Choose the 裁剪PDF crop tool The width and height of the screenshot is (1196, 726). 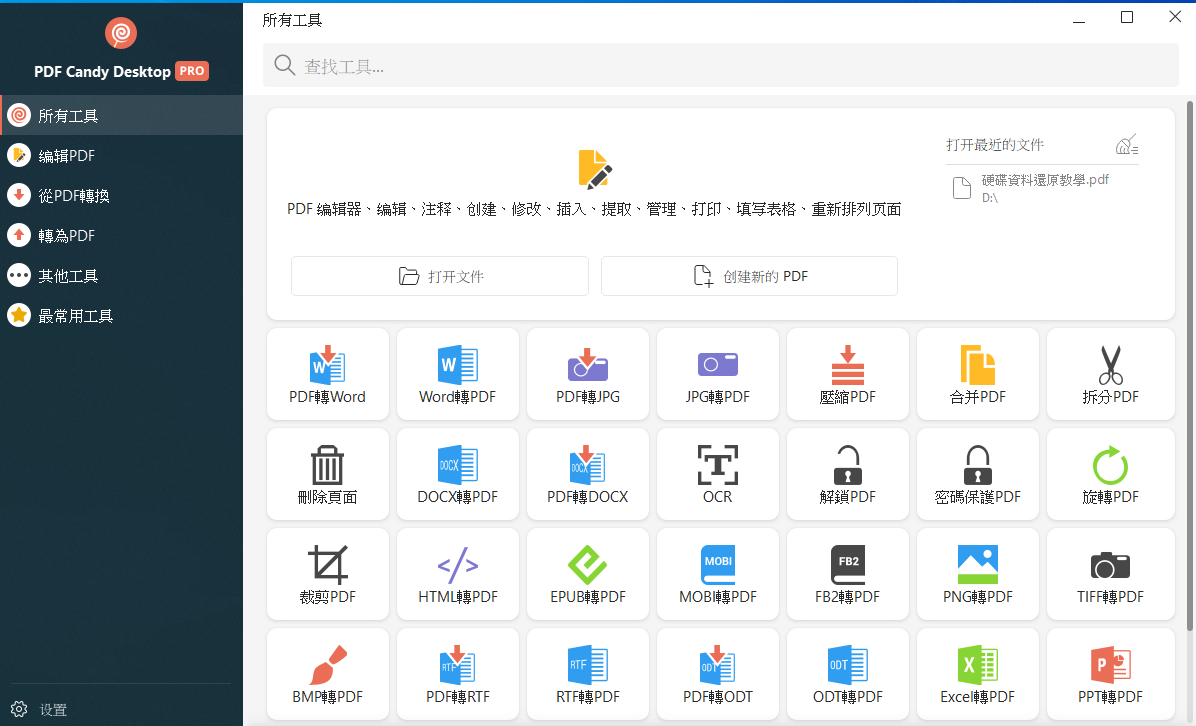327,573
